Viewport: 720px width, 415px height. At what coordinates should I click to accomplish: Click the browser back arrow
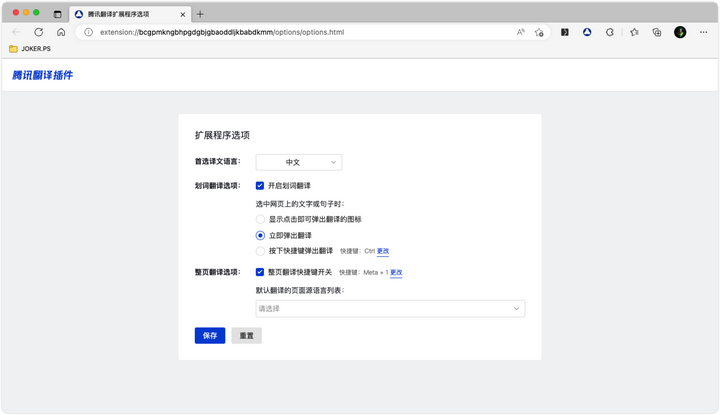[17, 32]
